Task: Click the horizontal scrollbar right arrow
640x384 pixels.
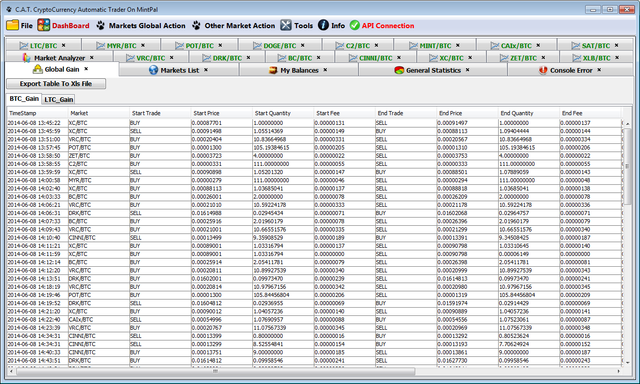Action: (619, 371)
